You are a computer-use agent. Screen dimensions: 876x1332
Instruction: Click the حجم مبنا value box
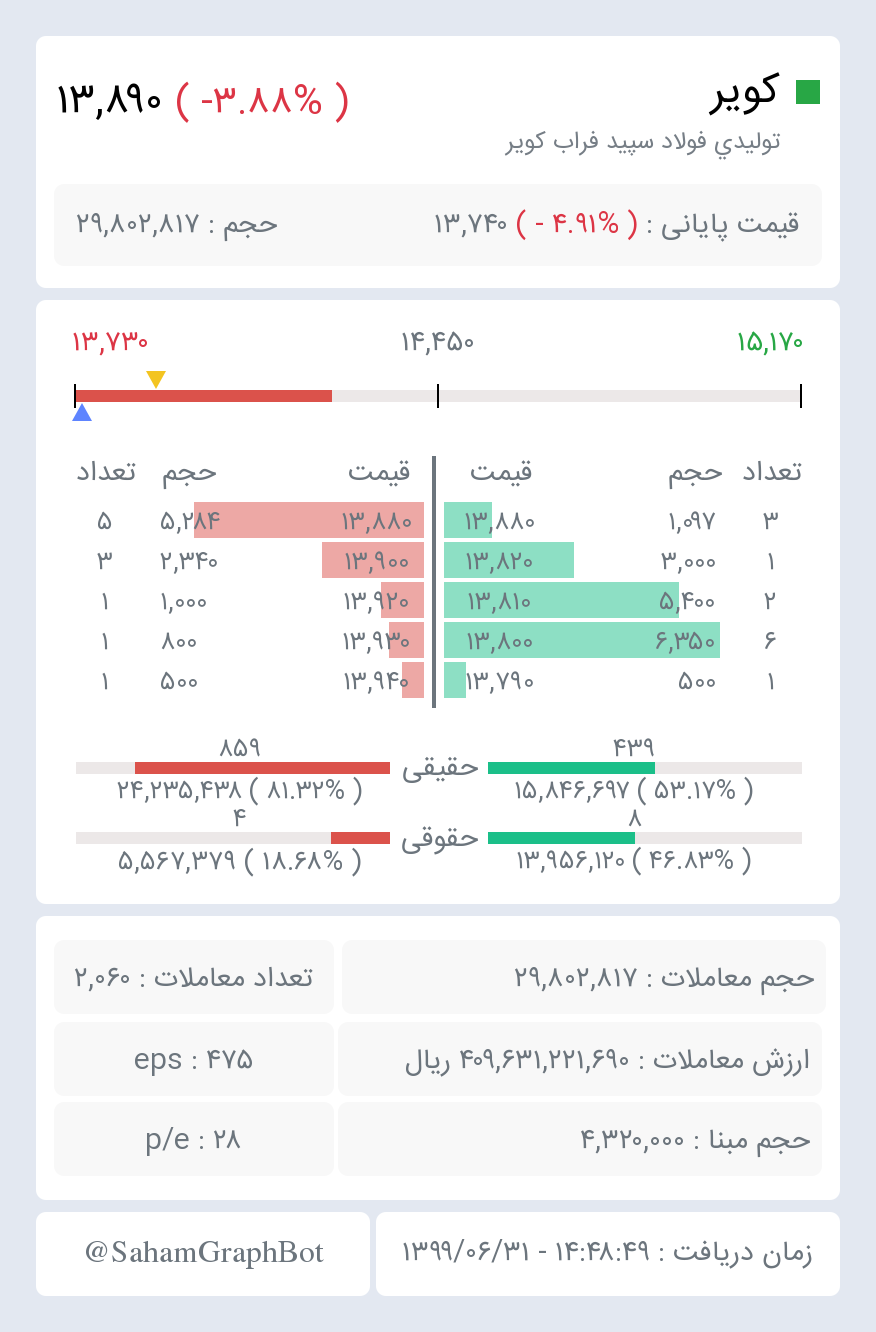coord(580,1139)
